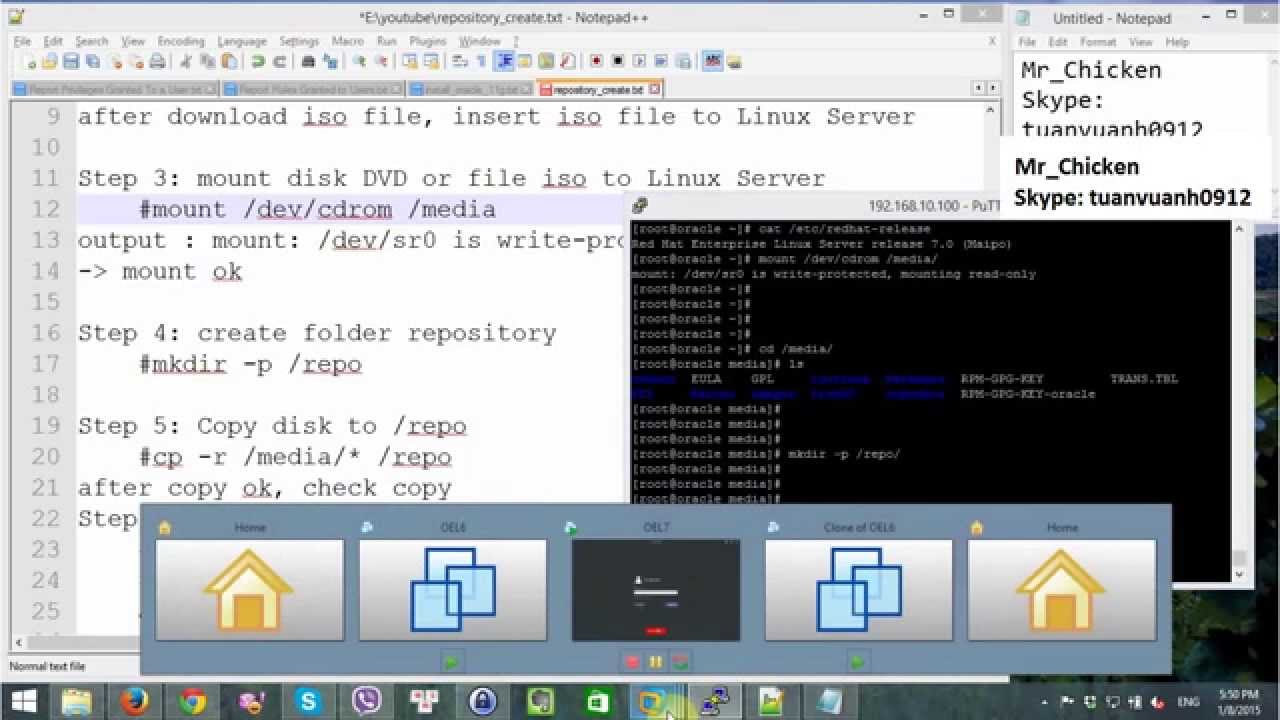Restart the OEL7 virtual machine
Viewport: 1280px width, 720px height.
[x=680, y=661]
